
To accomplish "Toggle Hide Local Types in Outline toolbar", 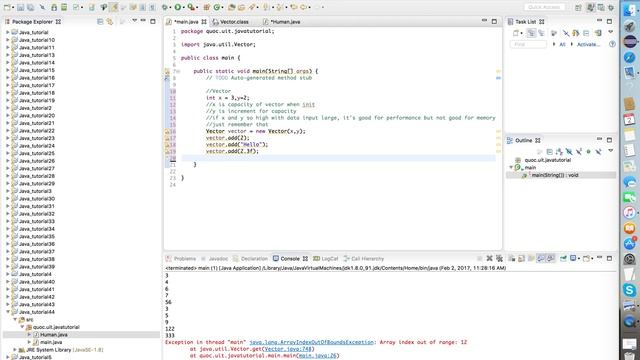I will 598,152.
